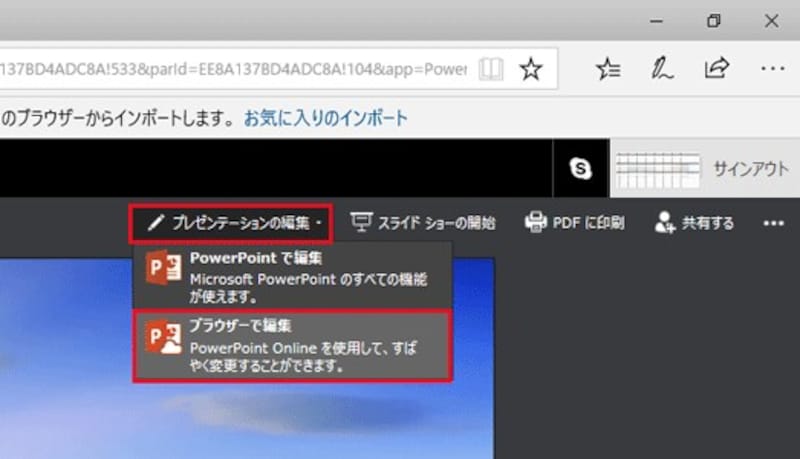
Task: Open Edge's more settings ellipsis
Action: tap(772, 69)
